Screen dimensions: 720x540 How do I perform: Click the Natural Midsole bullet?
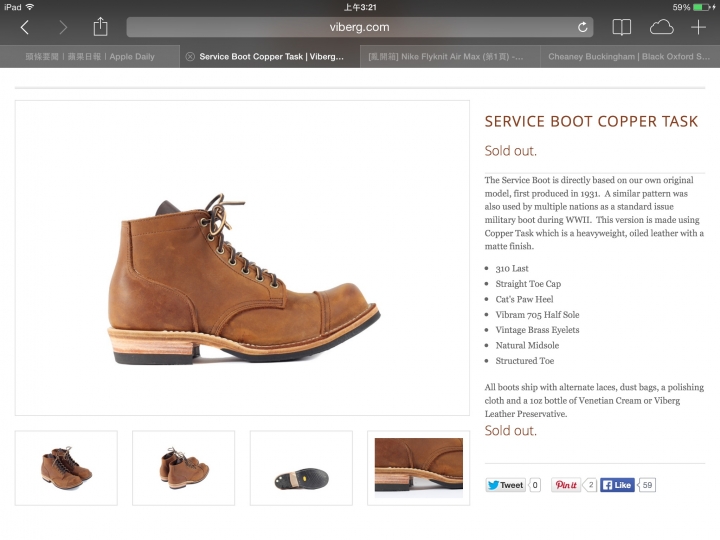tap(527, 345)
